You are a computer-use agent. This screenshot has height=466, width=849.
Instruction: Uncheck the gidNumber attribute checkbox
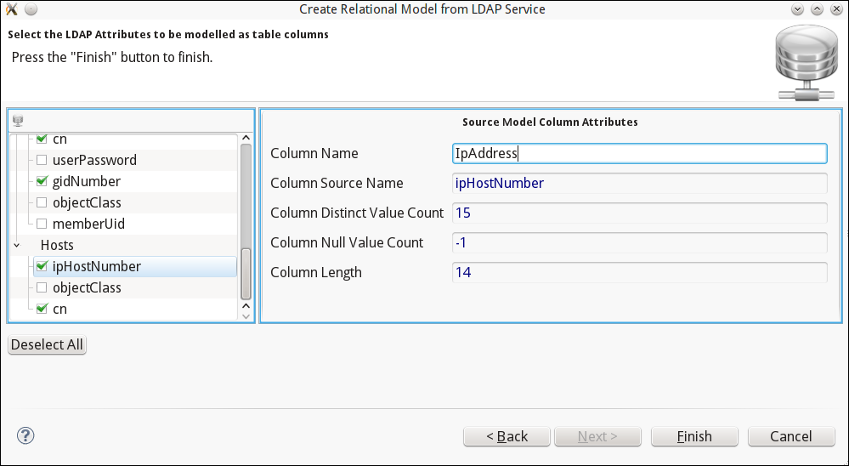[42, 182]
